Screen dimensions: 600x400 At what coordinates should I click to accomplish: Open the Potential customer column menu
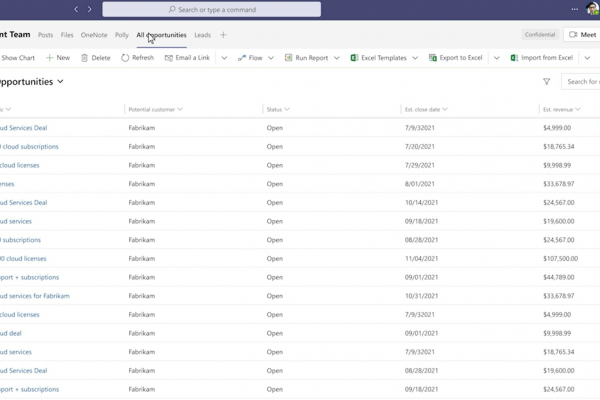click(x=180, y=109)
